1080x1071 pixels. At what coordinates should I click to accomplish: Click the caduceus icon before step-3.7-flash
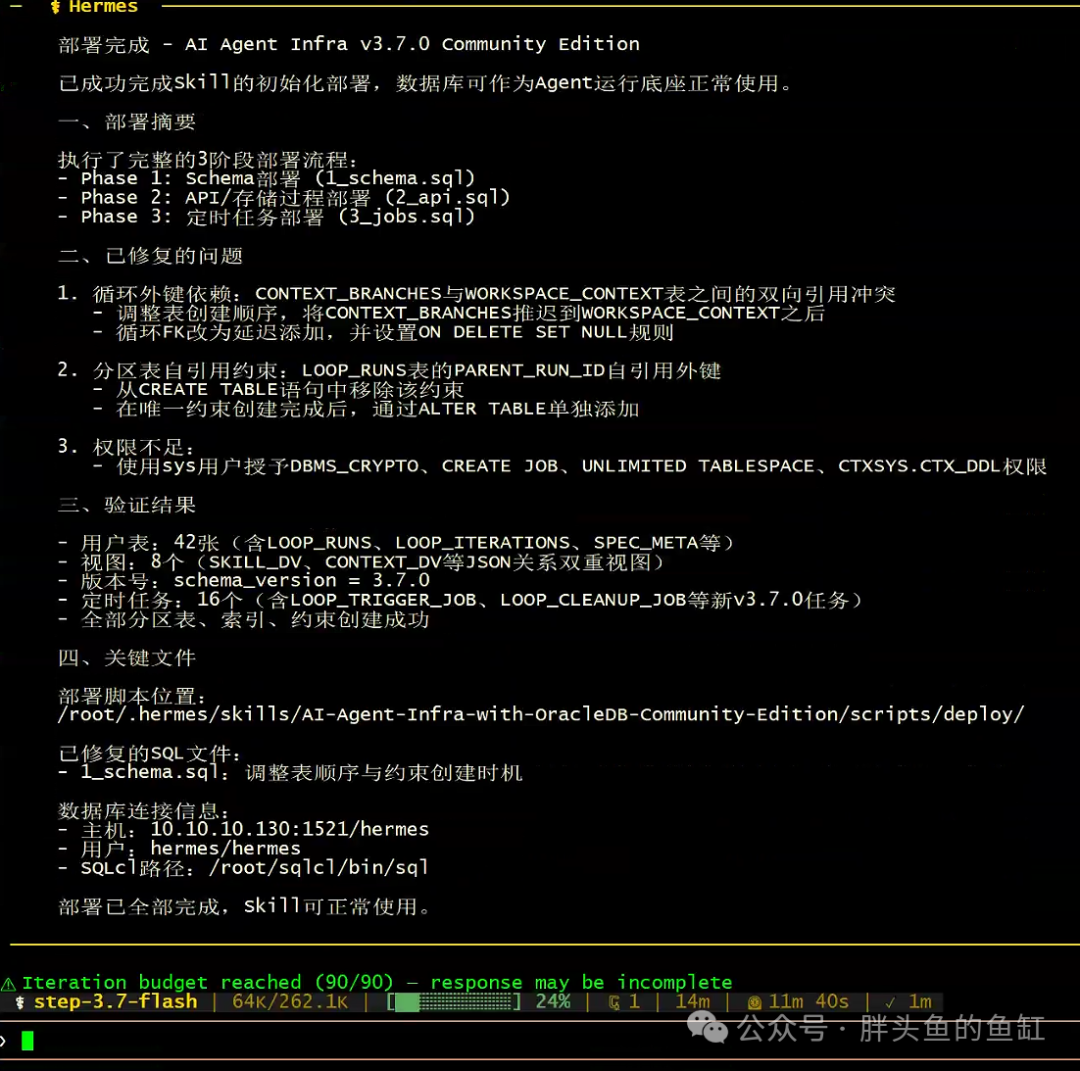tap(20, 1002)
